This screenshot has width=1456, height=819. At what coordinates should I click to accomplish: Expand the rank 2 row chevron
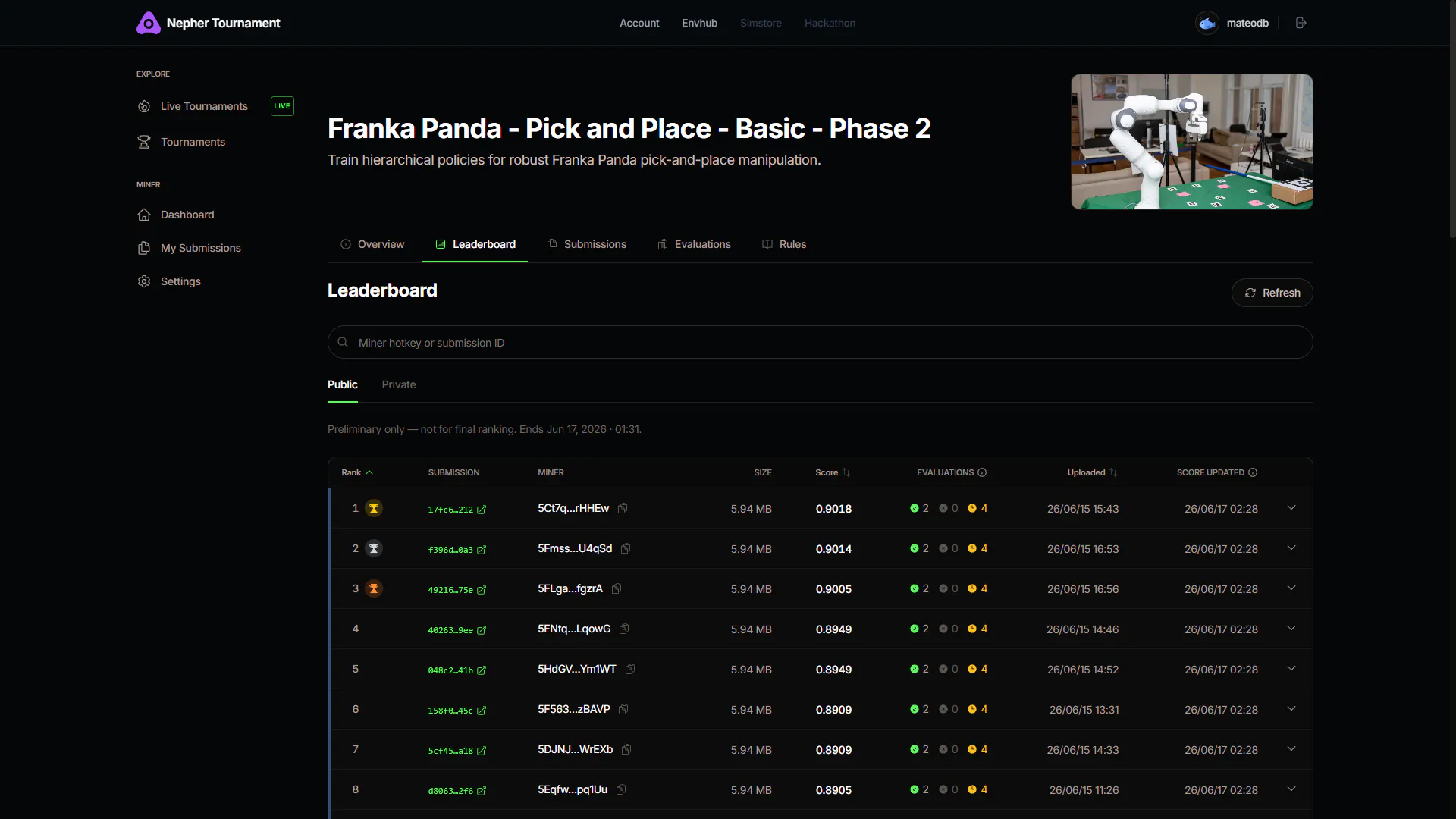click(1291, 548)
